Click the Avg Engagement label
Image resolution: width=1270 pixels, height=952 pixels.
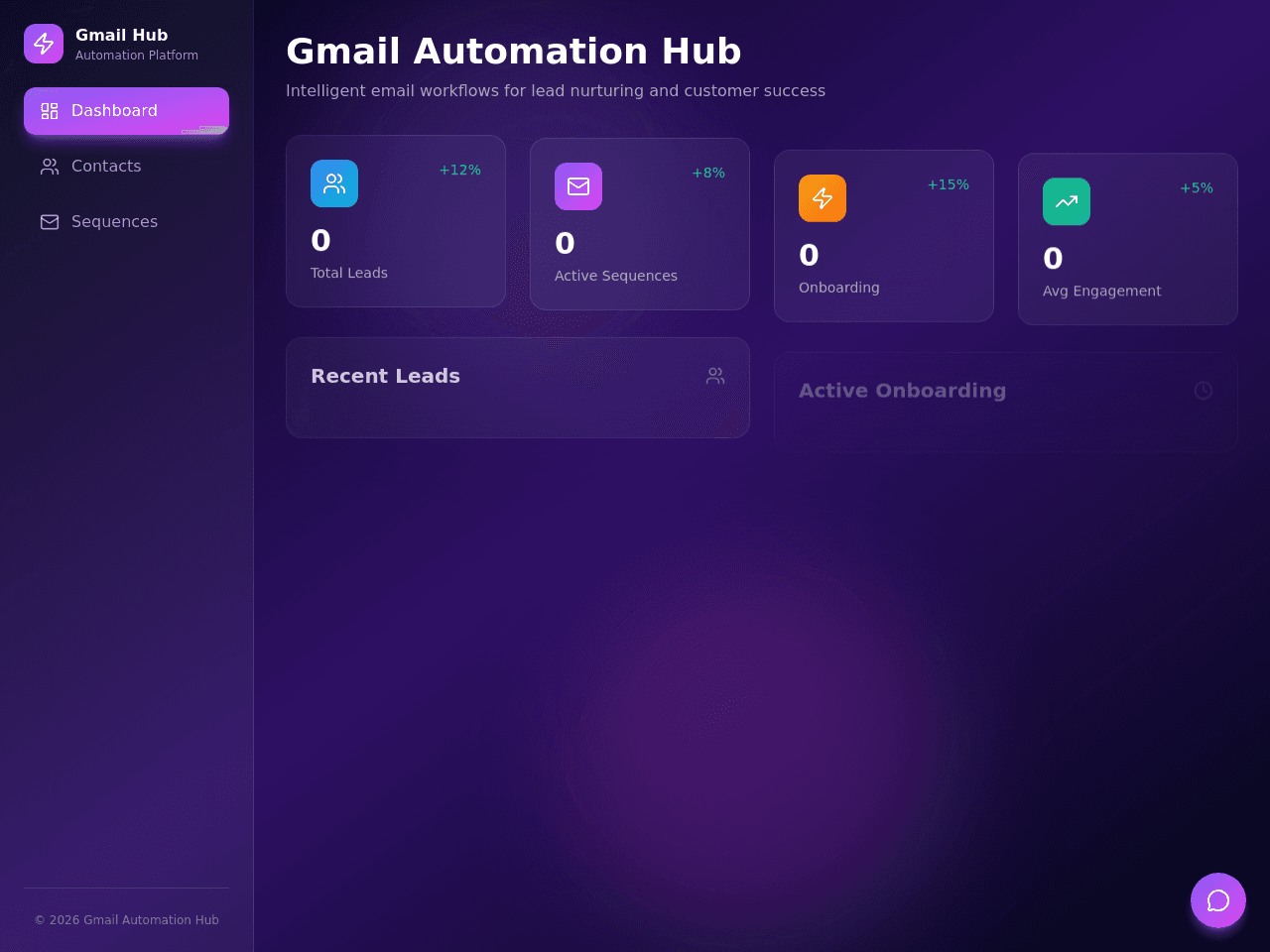(x=1102, y=291)
